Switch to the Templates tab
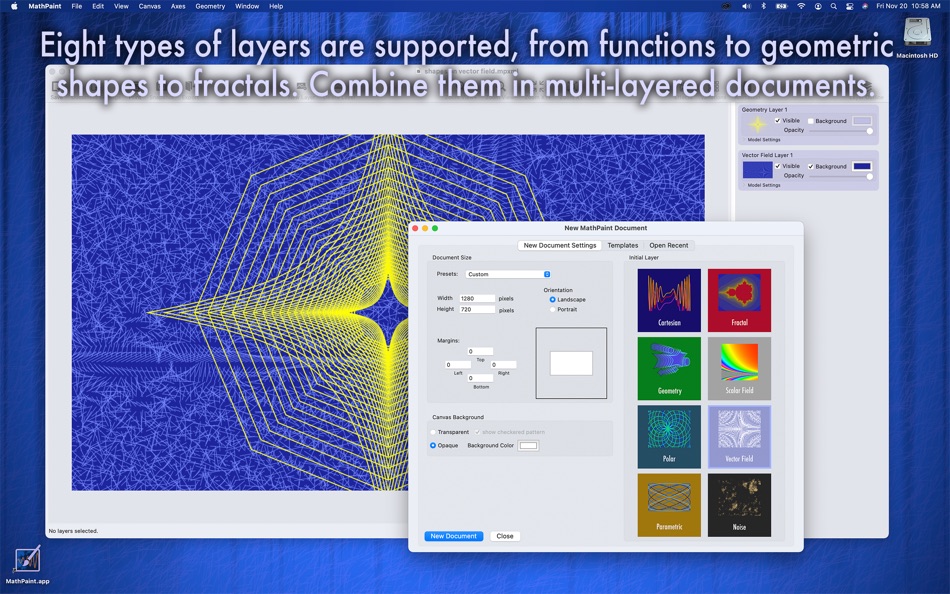The image size is (950, 594). click(623, 245)
